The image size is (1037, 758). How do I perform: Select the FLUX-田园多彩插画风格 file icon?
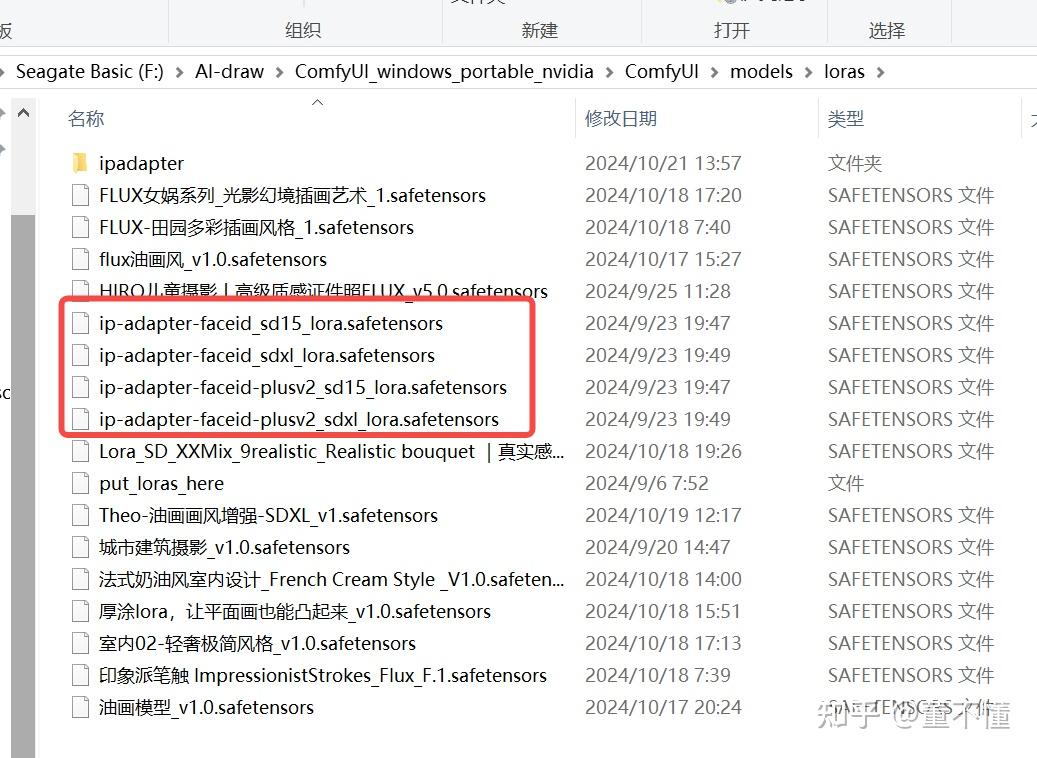point(80,226)
